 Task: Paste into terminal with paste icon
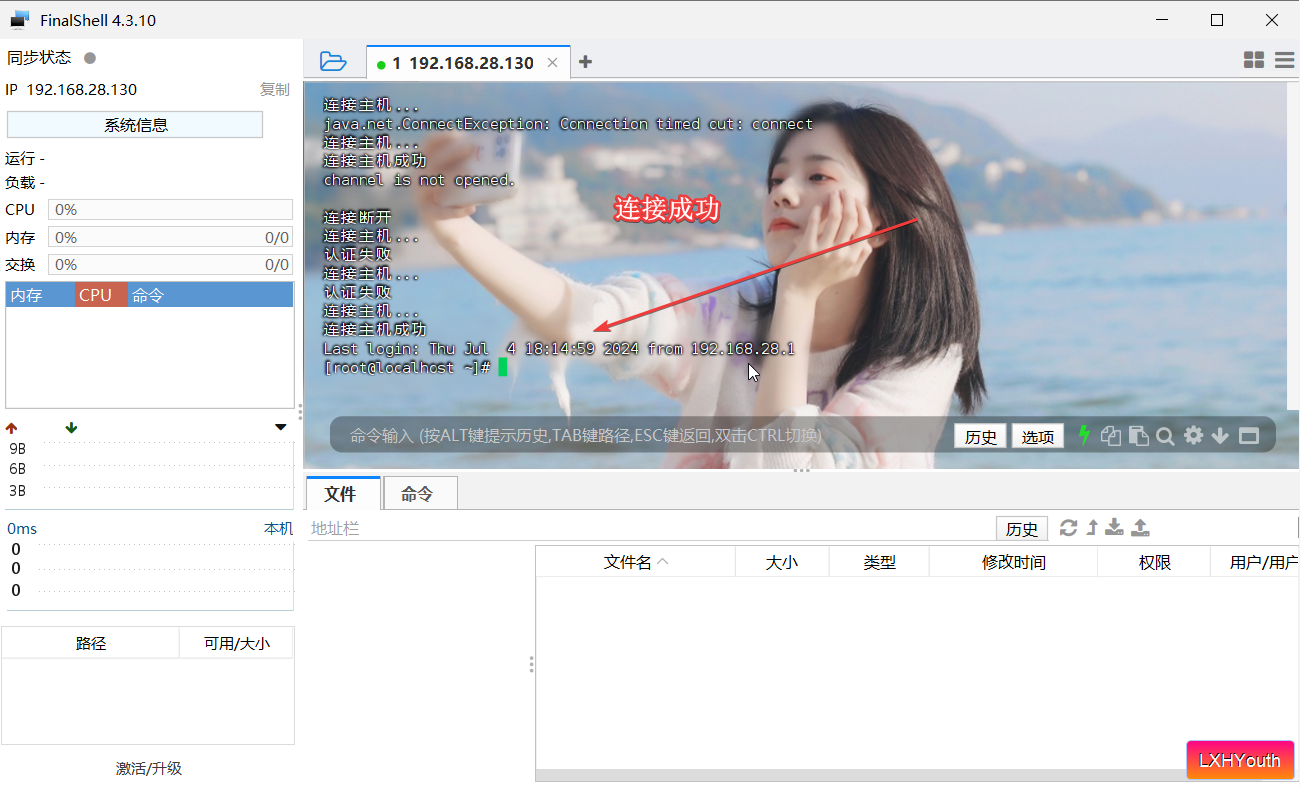click(1138, 436)
